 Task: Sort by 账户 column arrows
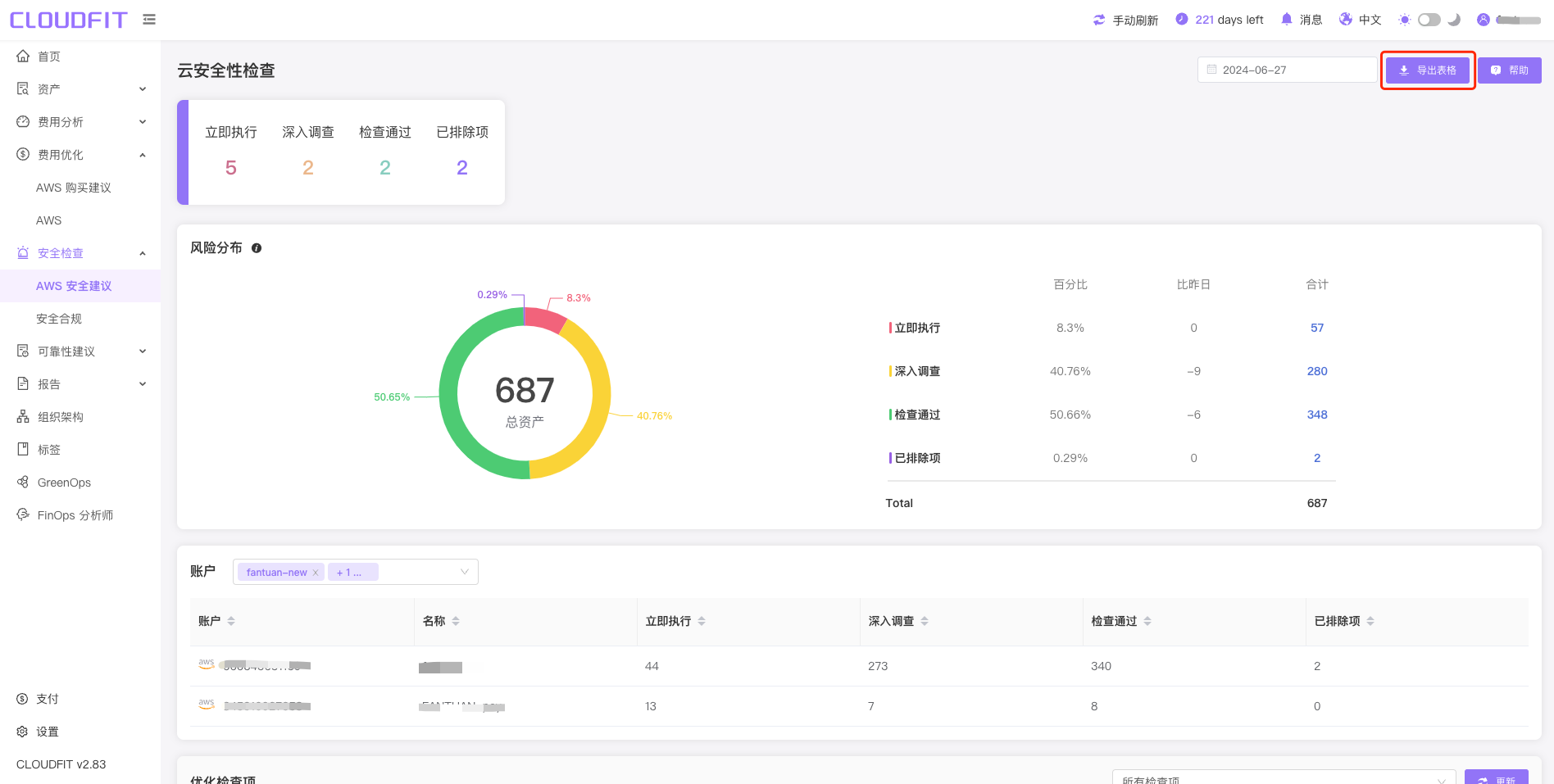click(231, 621)
